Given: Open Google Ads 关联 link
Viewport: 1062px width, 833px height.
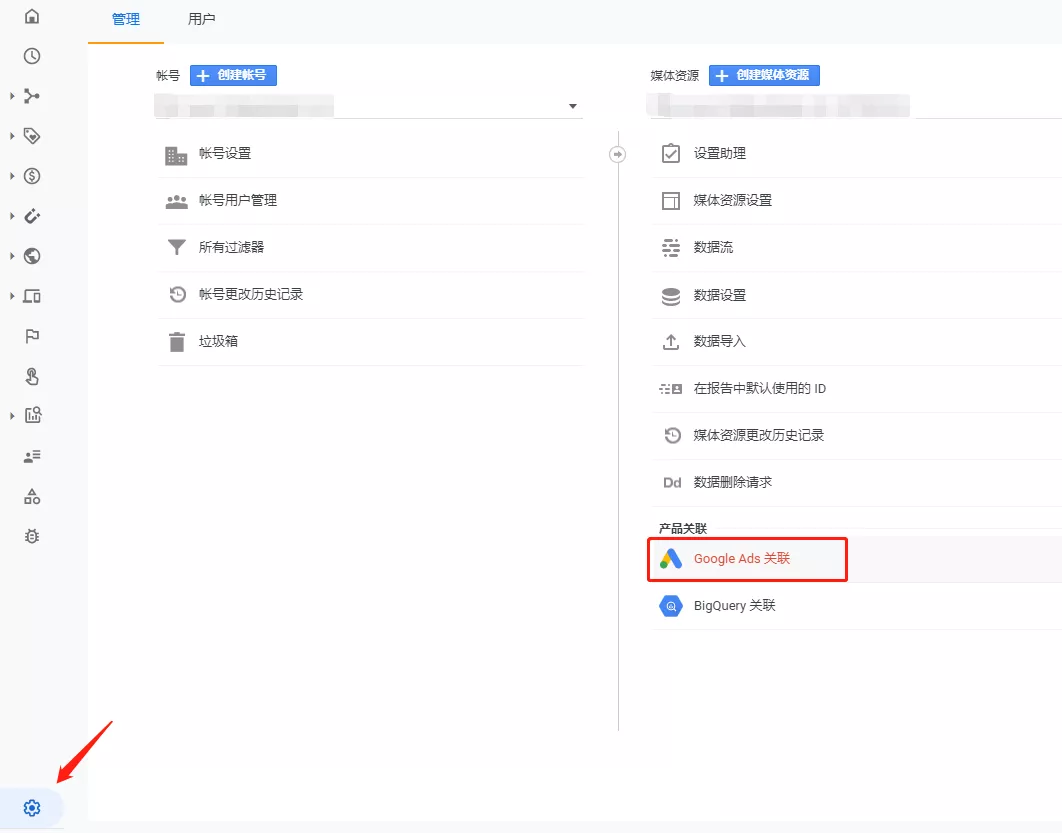Looking at the screenshot, I should coord(741,559).
